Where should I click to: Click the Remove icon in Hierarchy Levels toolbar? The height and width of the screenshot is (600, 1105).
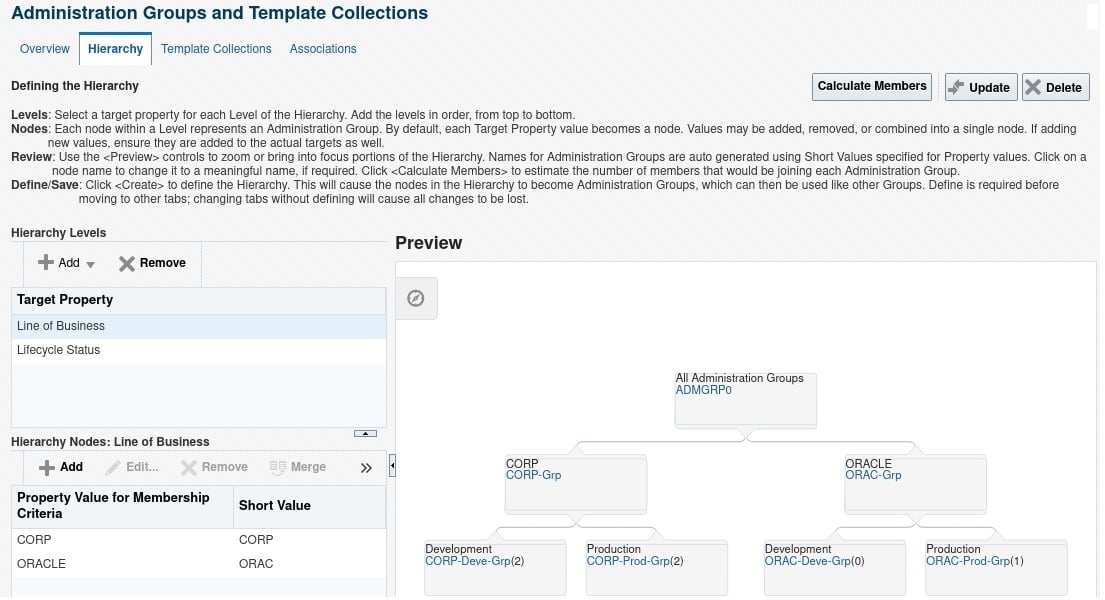pyautogui.click(x=126, y=263)
